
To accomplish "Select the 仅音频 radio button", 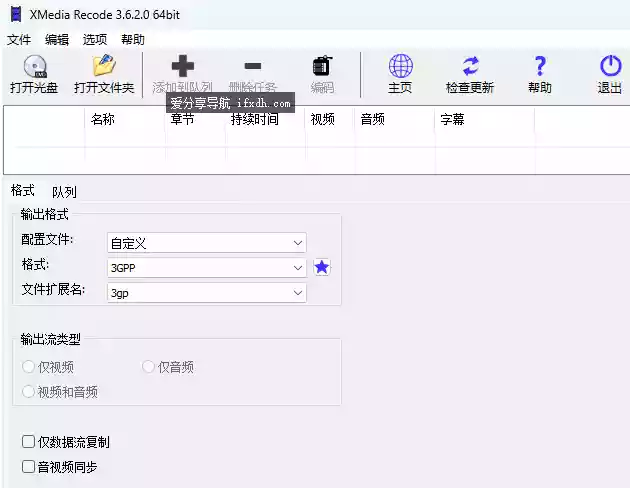I will coord(148,367).
